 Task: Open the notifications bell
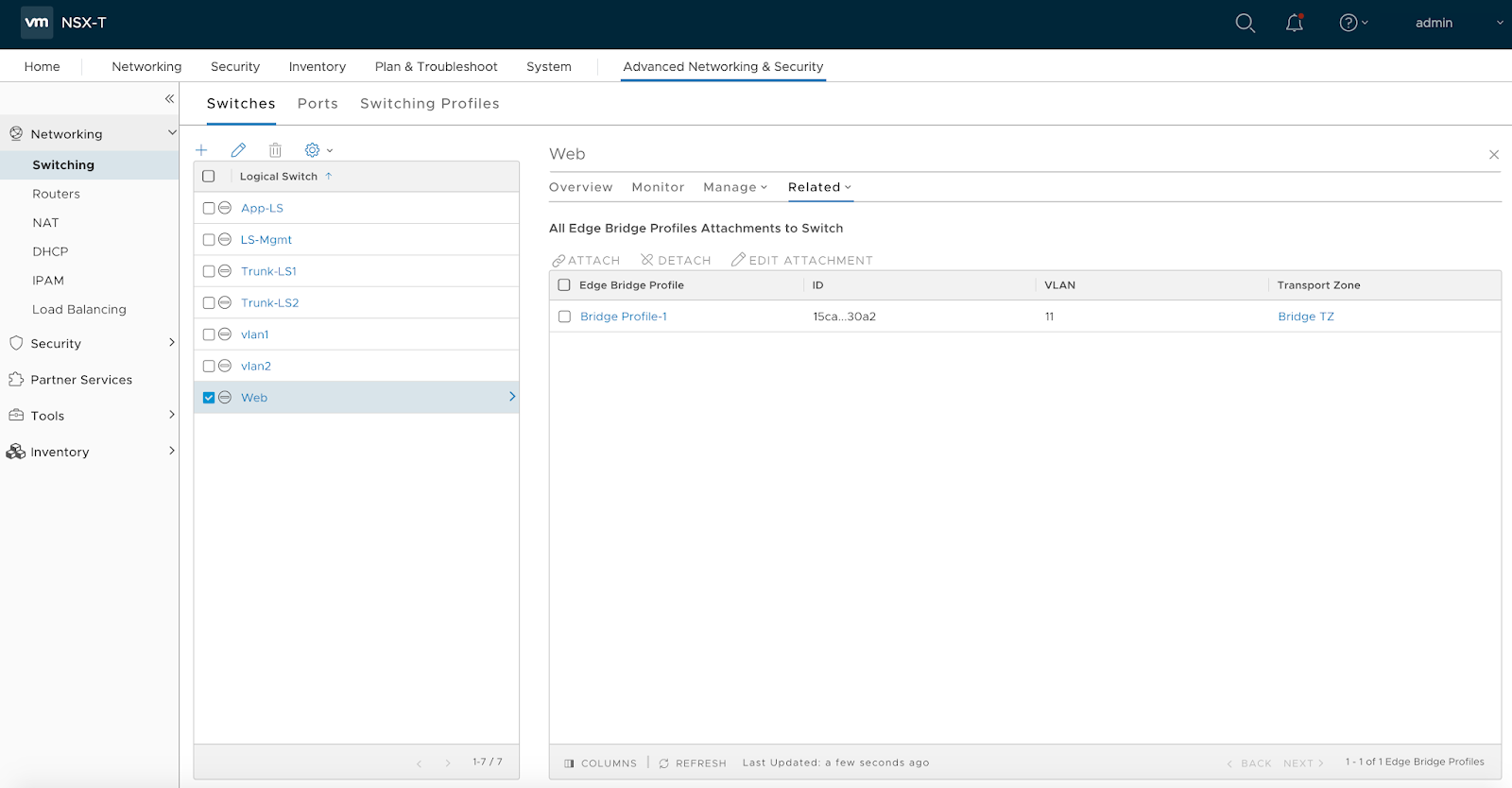point(1294,23)
